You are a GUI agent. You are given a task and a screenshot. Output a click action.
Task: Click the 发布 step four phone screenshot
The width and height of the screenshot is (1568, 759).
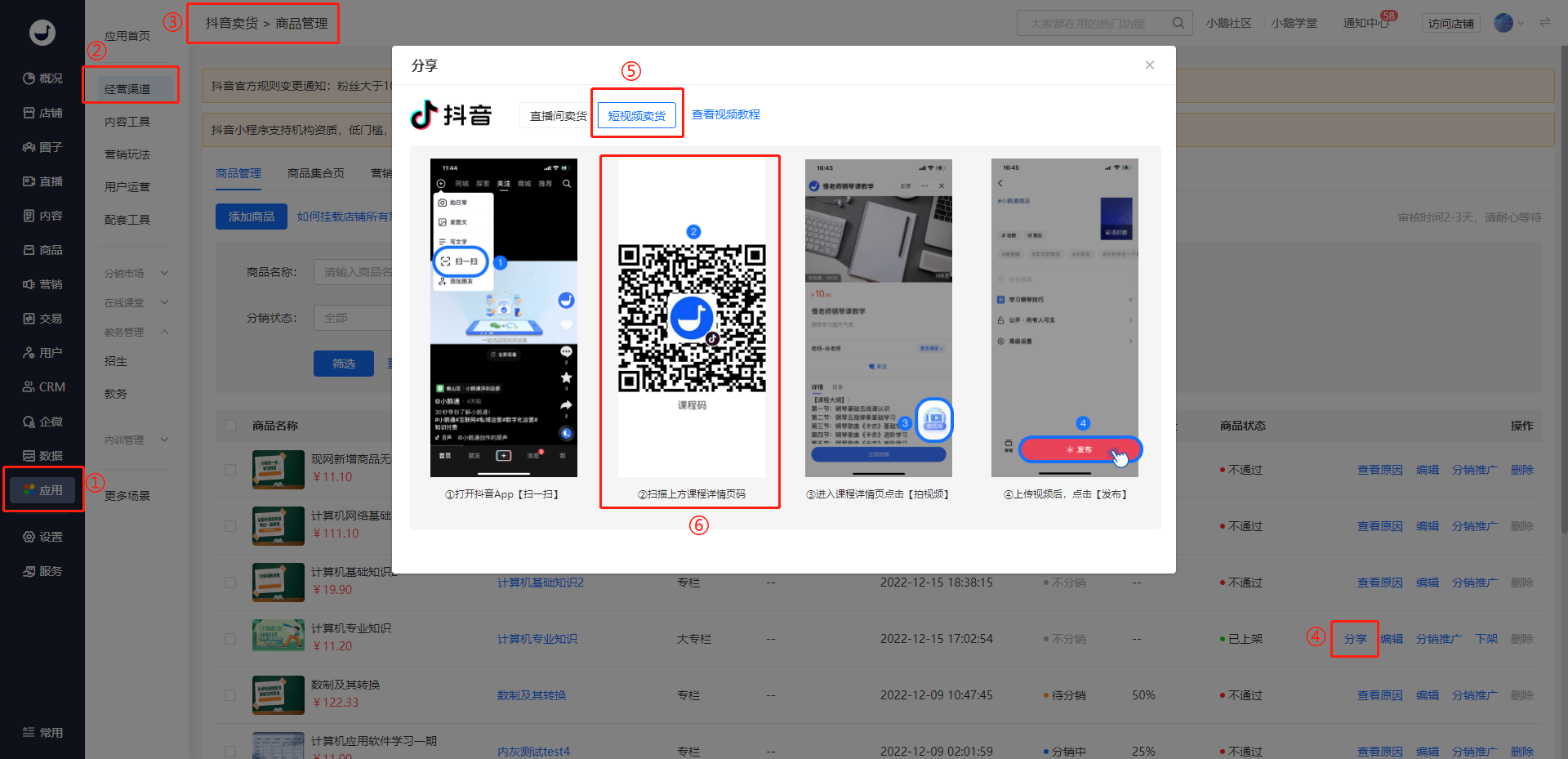(x=1065, y=318)
